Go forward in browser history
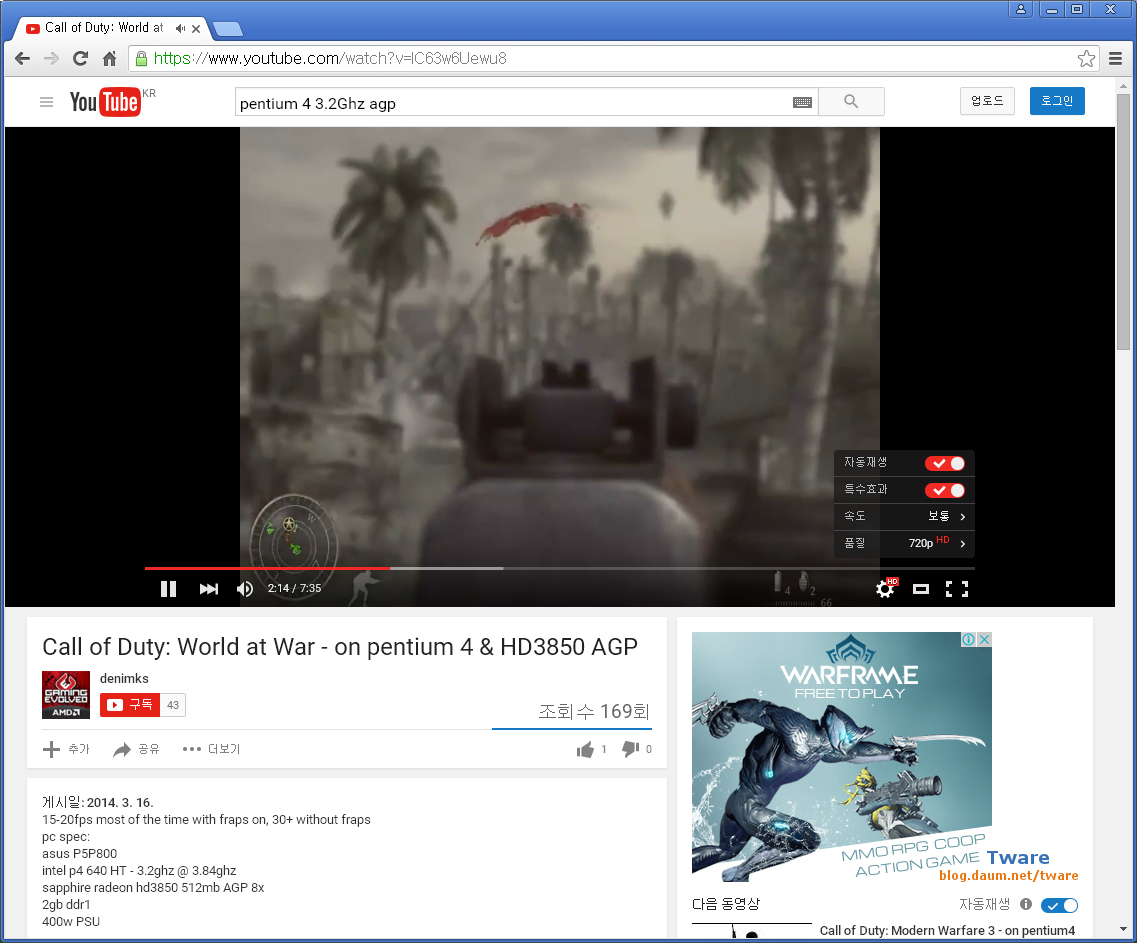1137x943 pixels. (x=51, y=59)
